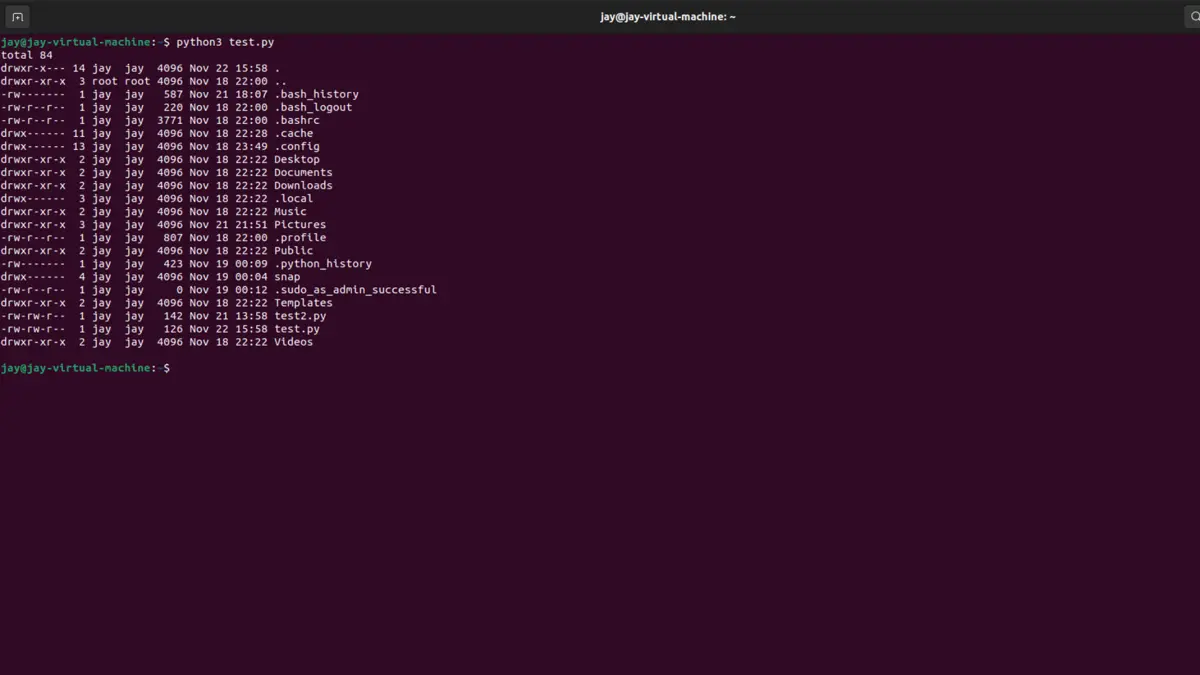Viewport: 1200px width, 675px height.
Task: Select the Documents directory name
Action: pyautogui.click(x=303, y=172)
